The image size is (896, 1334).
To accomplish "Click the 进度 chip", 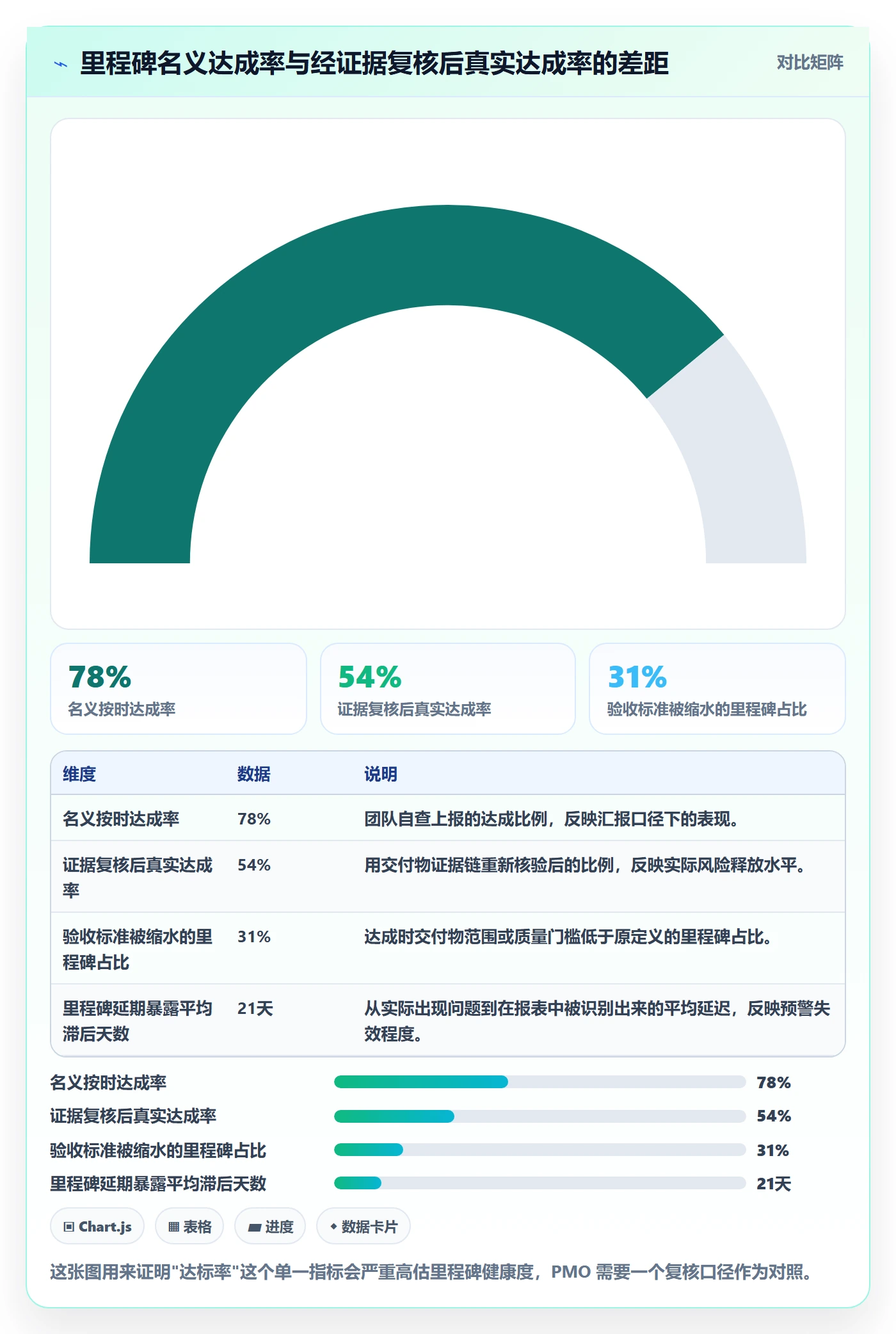I will point(270,1226).
